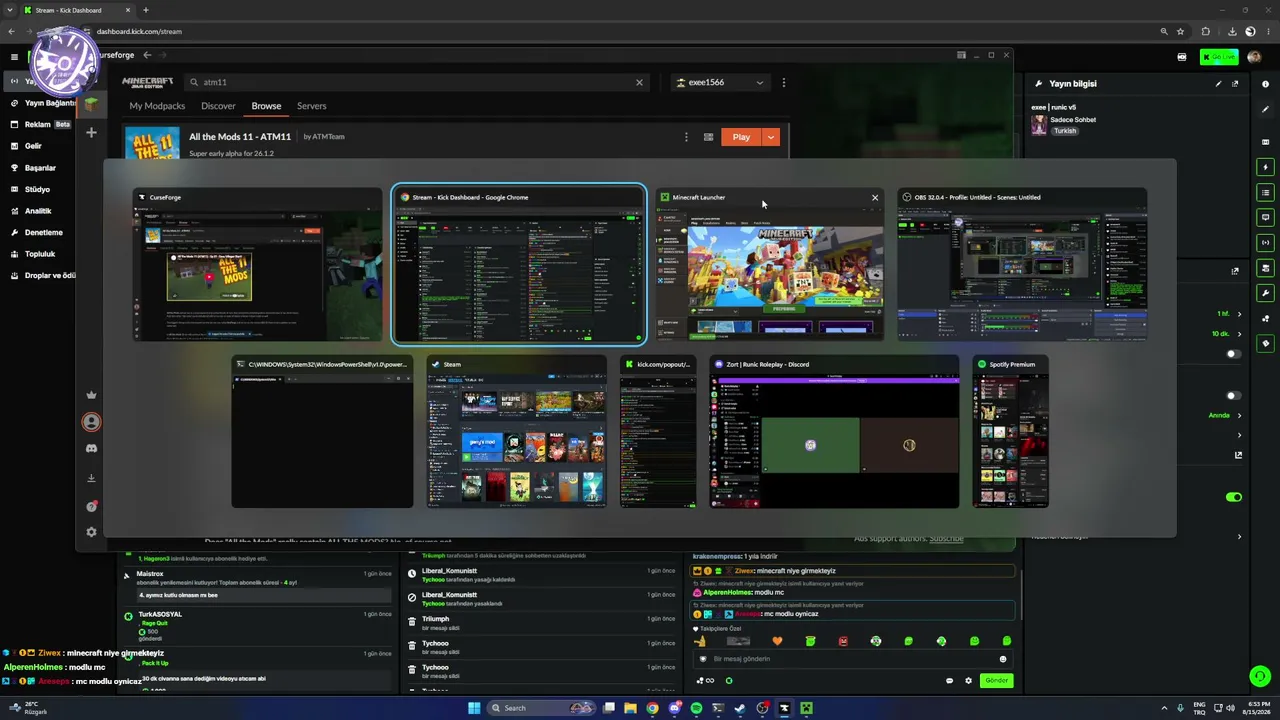Click the Turkish language tag
Image resolution: width=1280 pixels, height=720 pixels.
point(1065,131)
